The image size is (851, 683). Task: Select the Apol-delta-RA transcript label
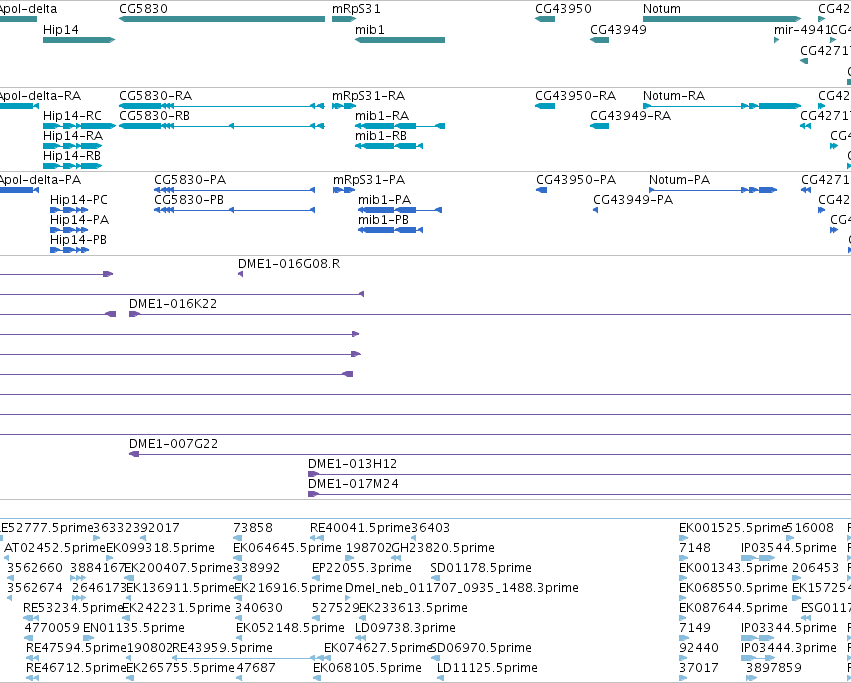(x=40, y=96)
